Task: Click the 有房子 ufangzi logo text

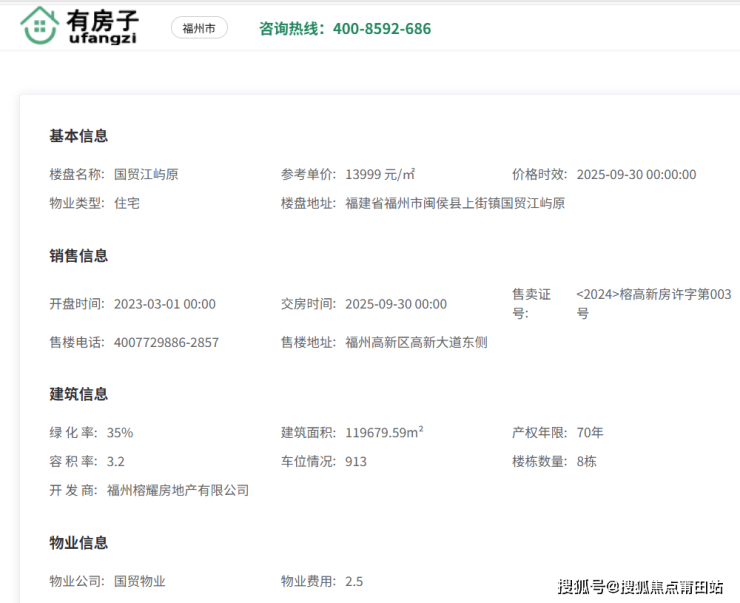Action: [103, 27]
